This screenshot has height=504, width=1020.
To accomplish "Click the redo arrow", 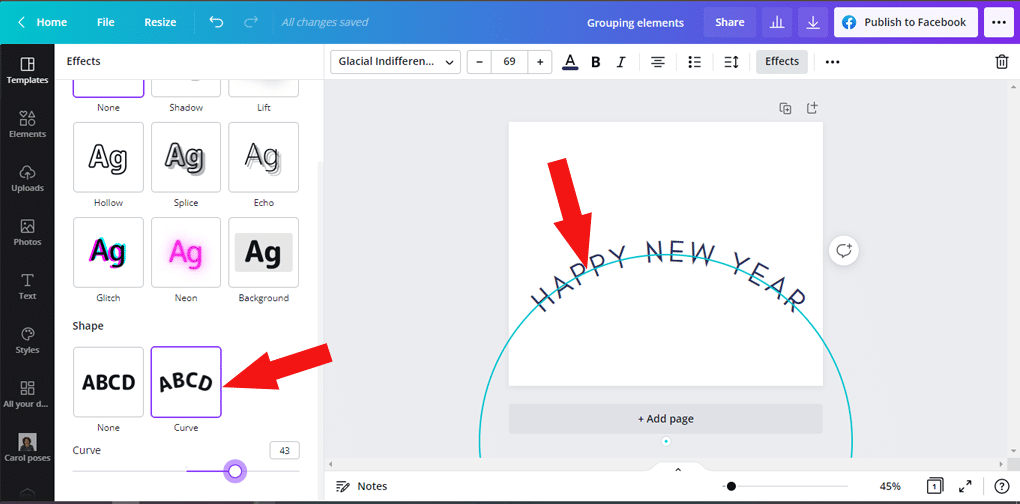I will 250,22.
